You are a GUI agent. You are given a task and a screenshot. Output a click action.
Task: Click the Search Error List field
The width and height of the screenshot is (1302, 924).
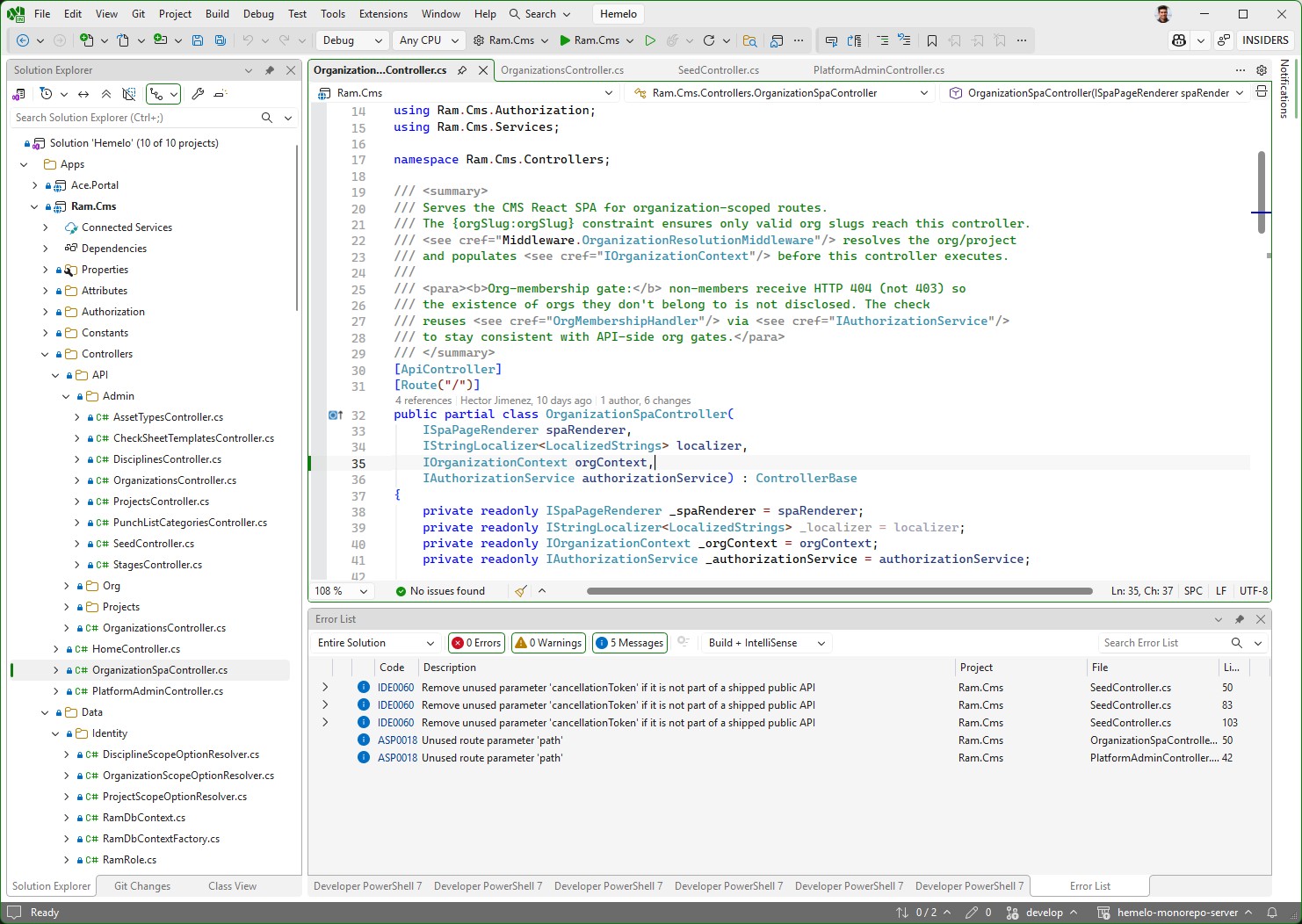click(1161, 643)
